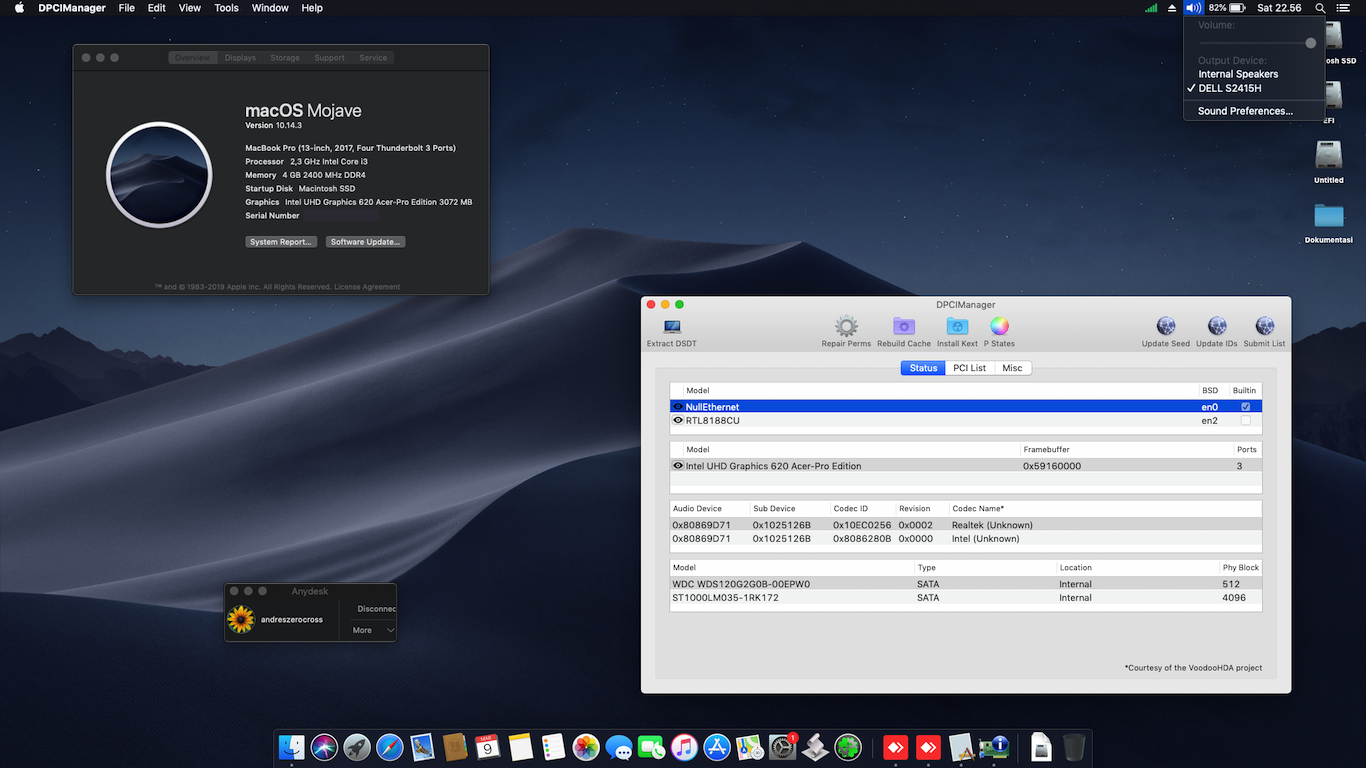Check the Builtin checkbox for RTL8188CU
Screen dimensions: 1366x768
tap(1245, 421)
